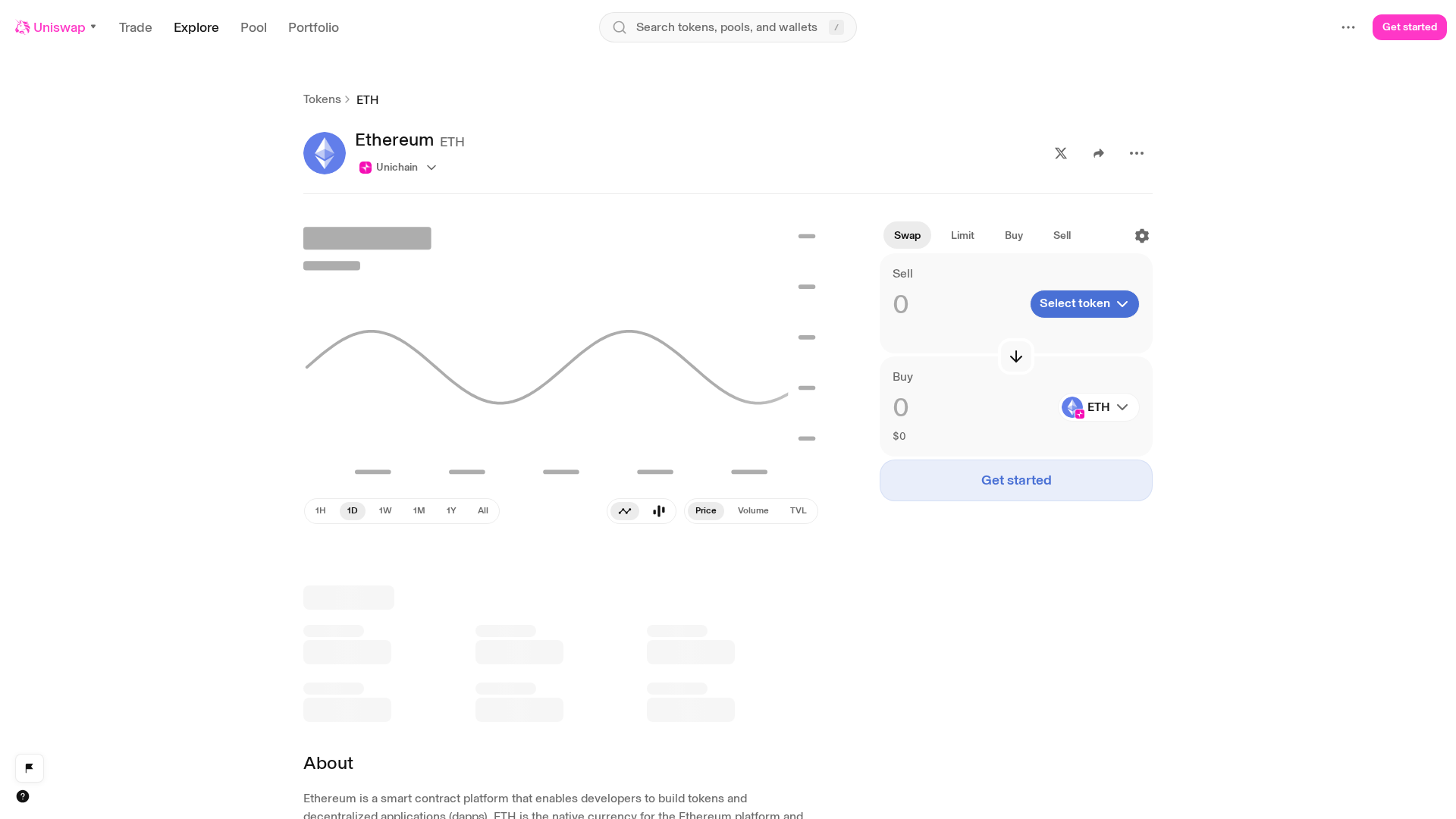Image resolution: width=1456 pixels, height=819 pixels.
Task: Open swap settings gear icon
Action: [1142, 236]
